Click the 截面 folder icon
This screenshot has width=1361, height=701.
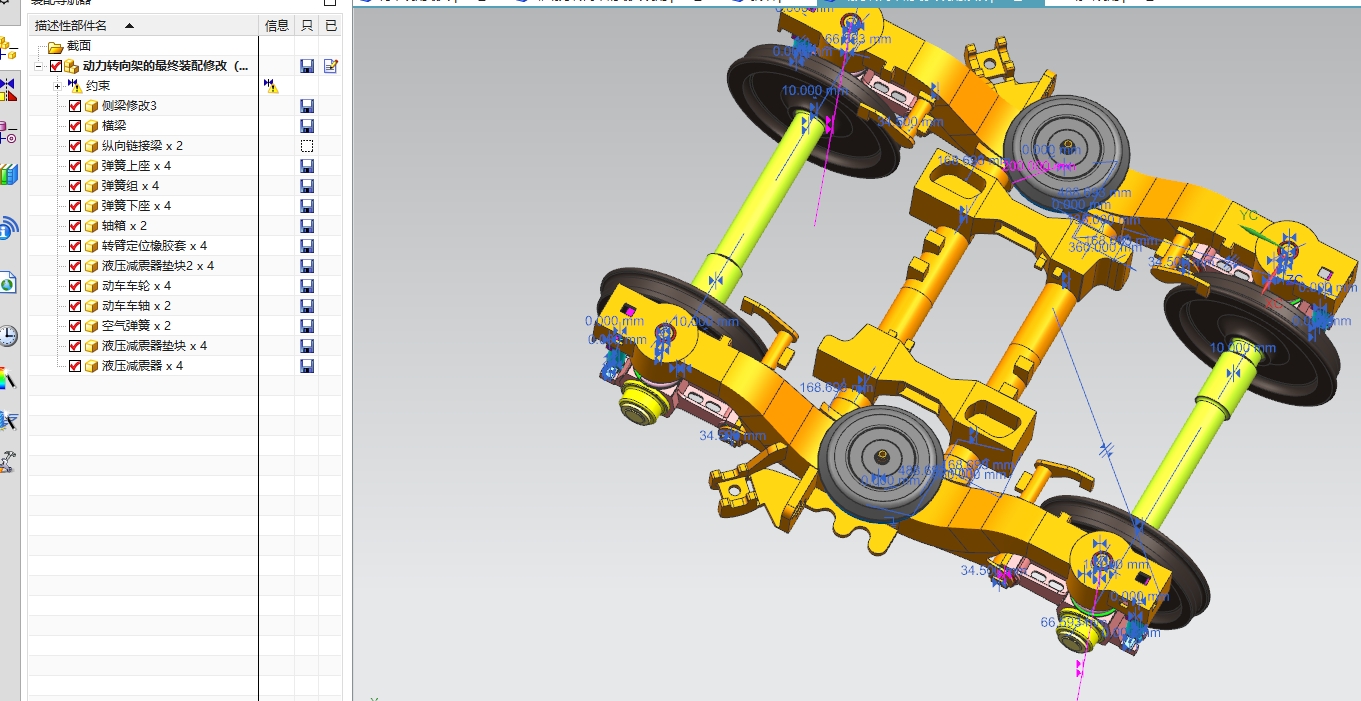(x=56, y=46)
